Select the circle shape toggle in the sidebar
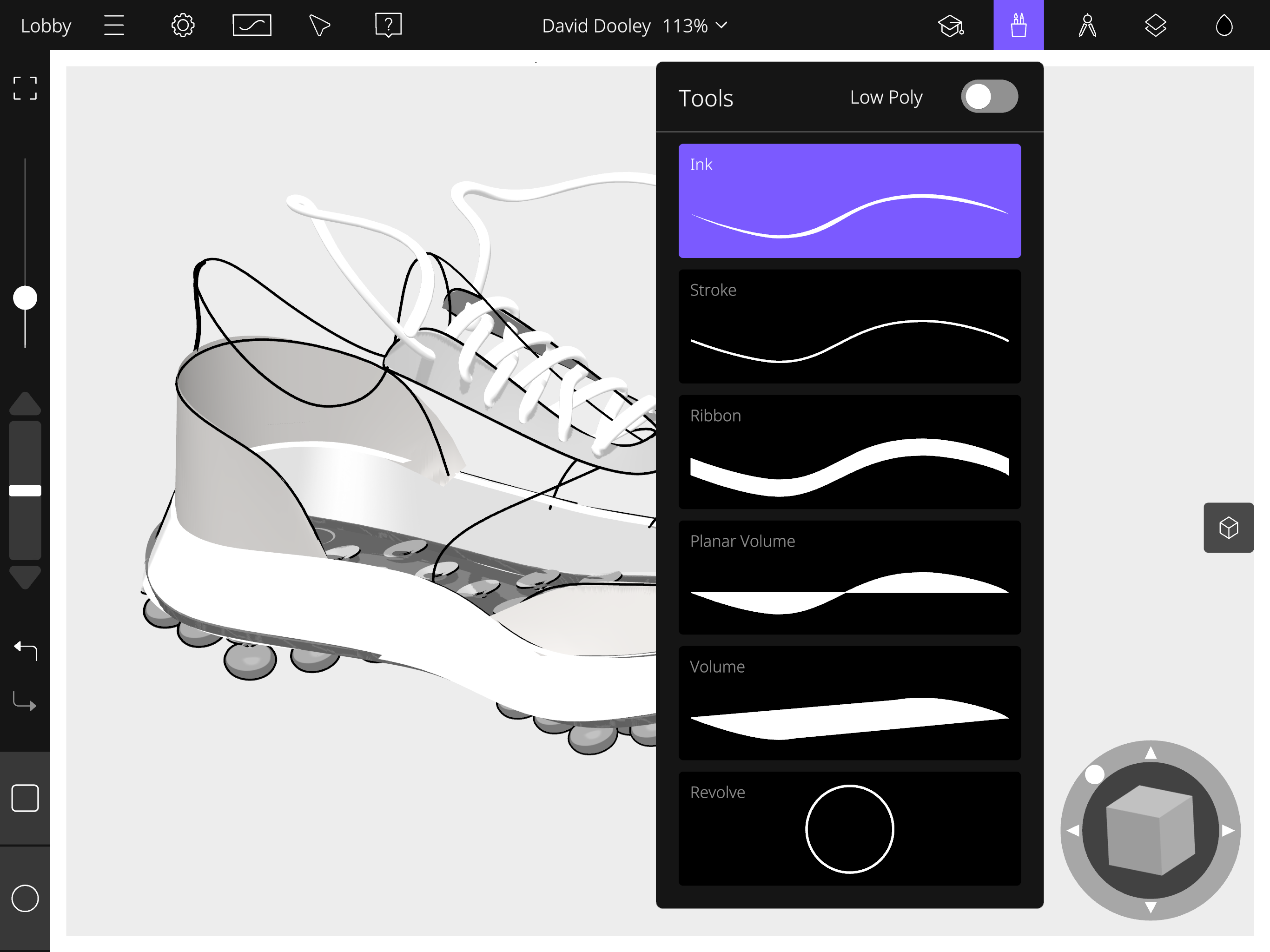1270x952 pixels. pyautogui.click(x=25, y=898)
